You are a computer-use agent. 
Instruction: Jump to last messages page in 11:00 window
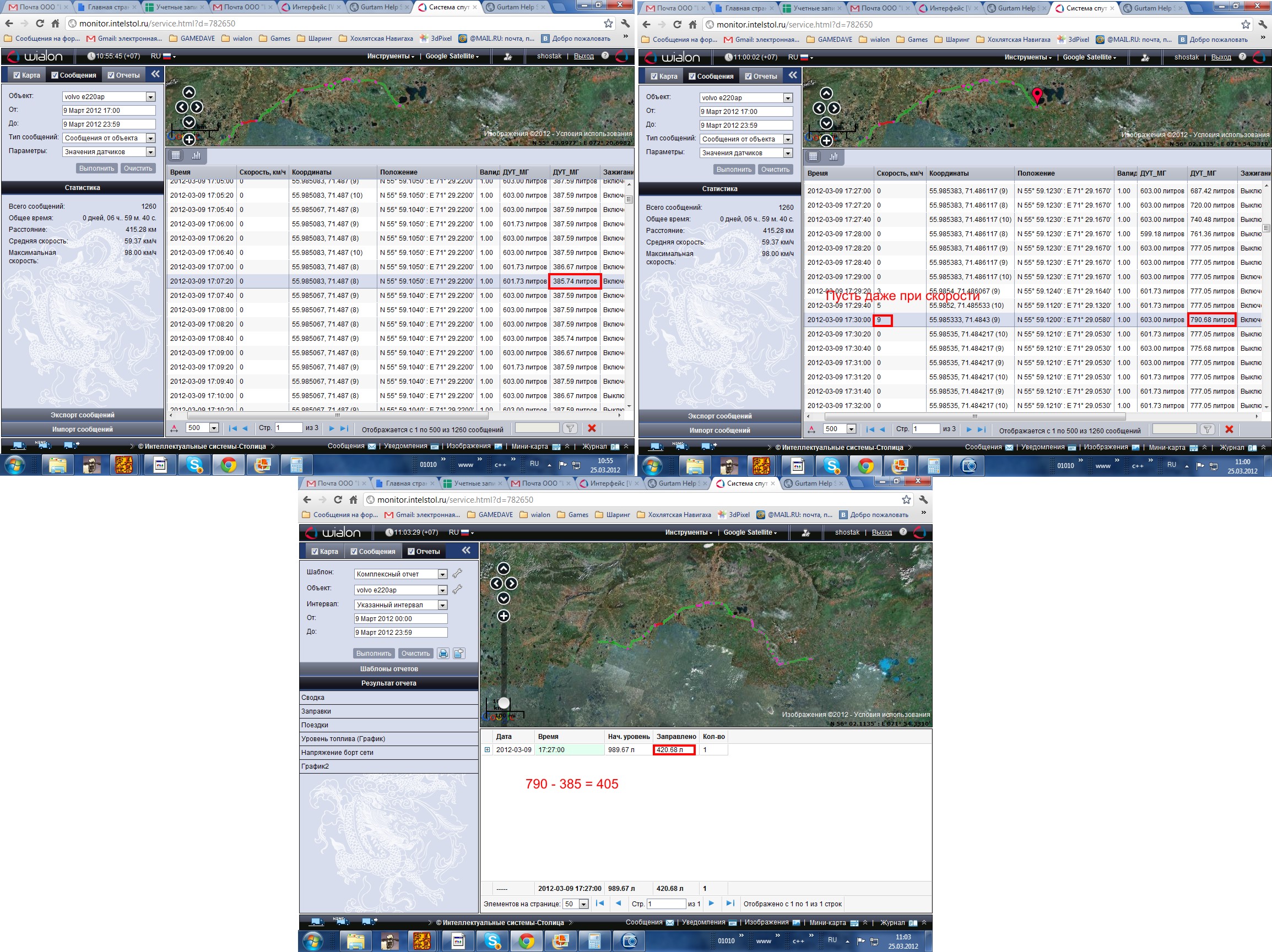pyautogui.click(x=981, y=429)
